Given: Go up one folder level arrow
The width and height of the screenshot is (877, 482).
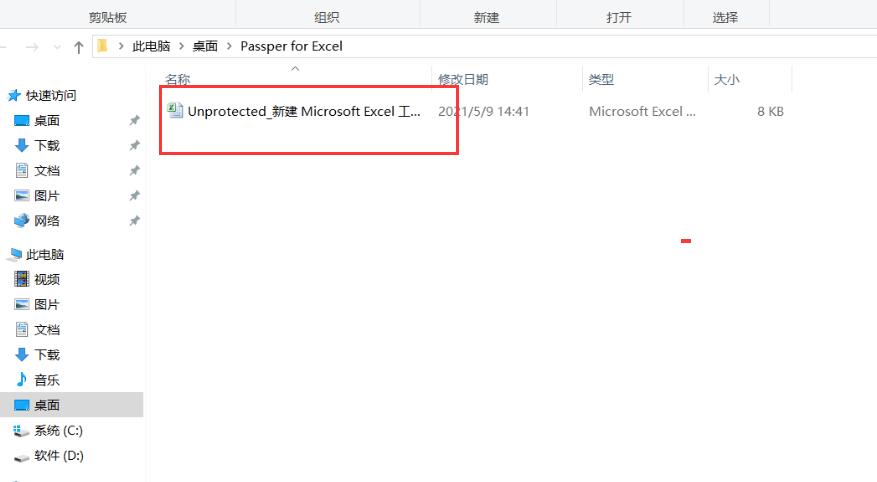Looking at the screenshot, I should [x=78, y=47].
